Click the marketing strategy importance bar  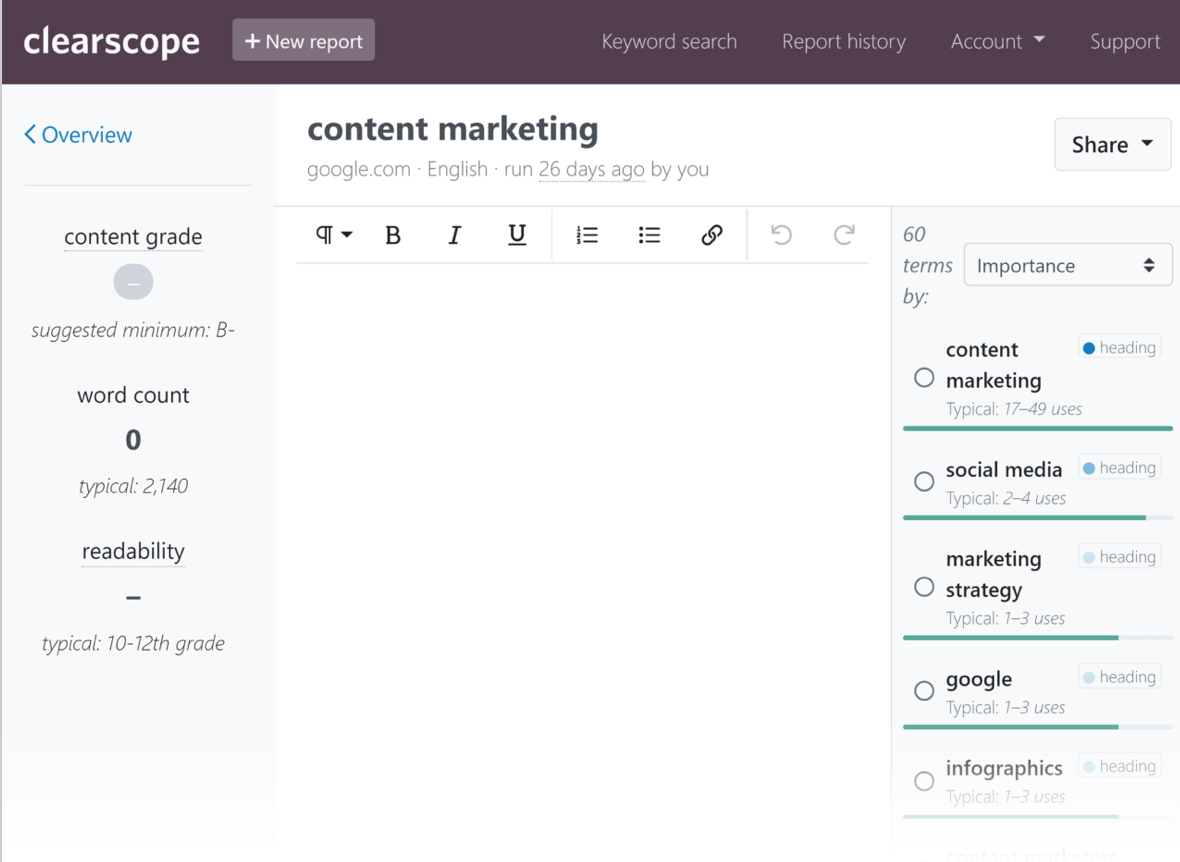tap(1010, 637)
